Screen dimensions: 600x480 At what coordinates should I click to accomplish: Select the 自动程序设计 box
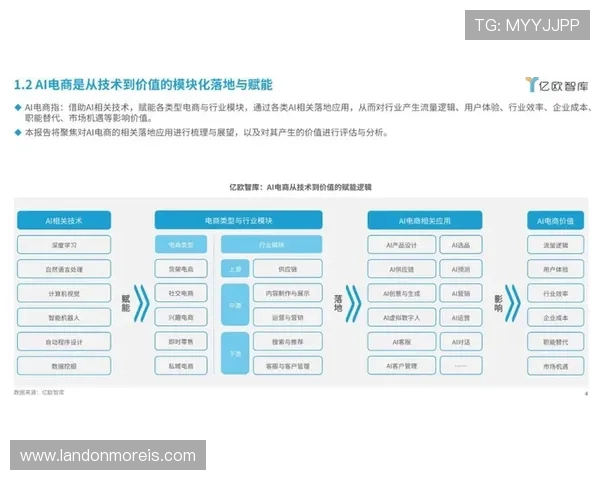pos(64,342)
